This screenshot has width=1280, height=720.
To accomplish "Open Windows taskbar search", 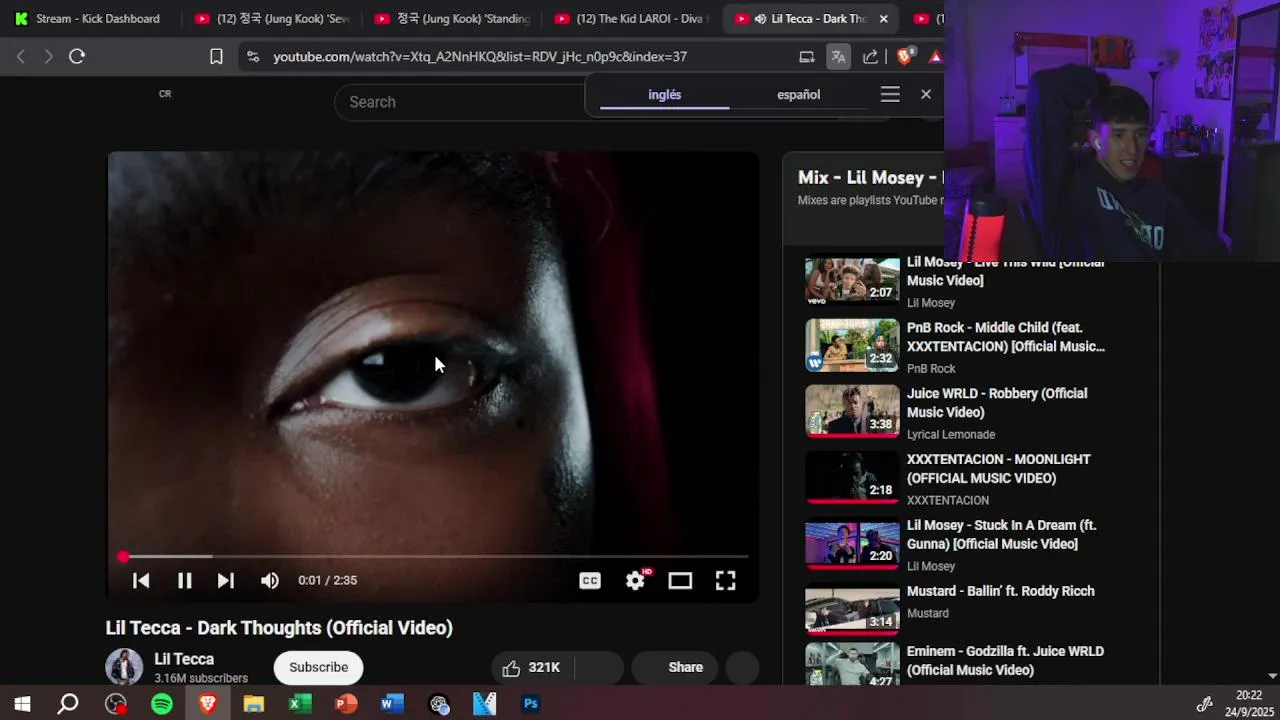I will coord(68,704).
